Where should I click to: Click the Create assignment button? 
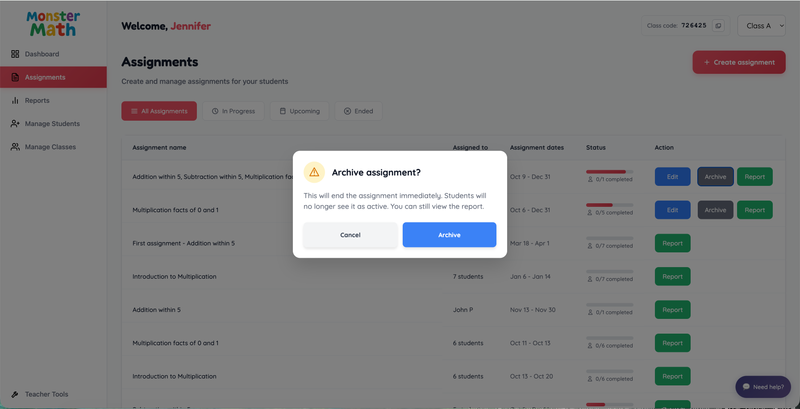[739, 62]
